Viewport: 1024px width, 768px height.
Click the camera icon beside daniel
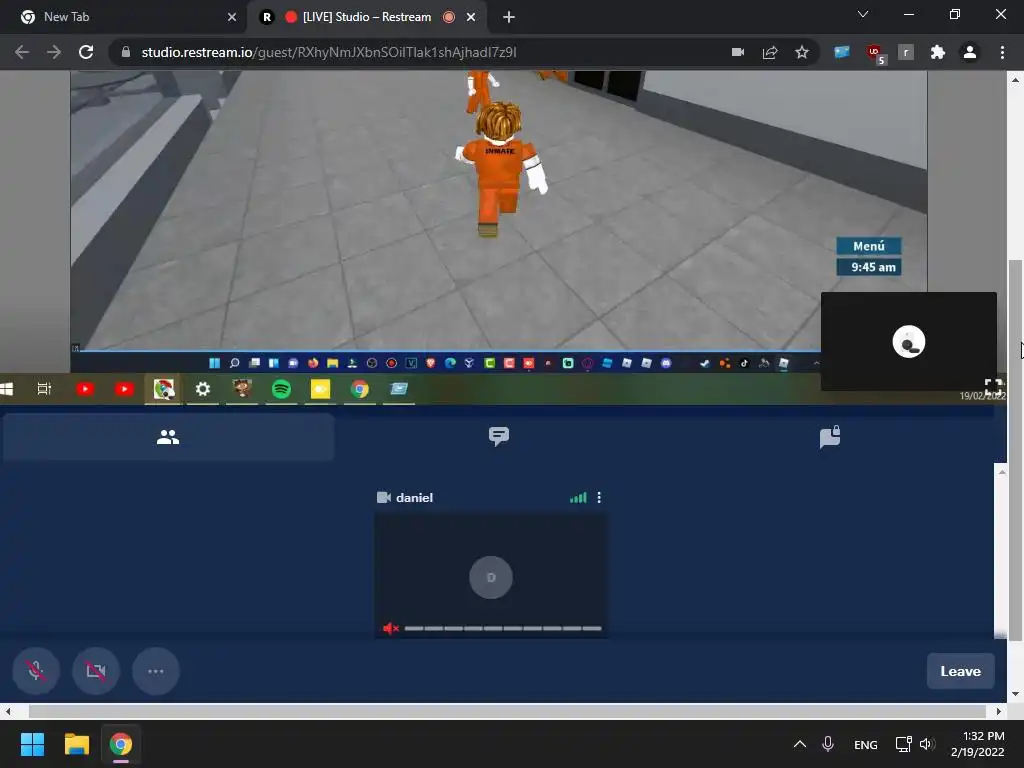383,498
